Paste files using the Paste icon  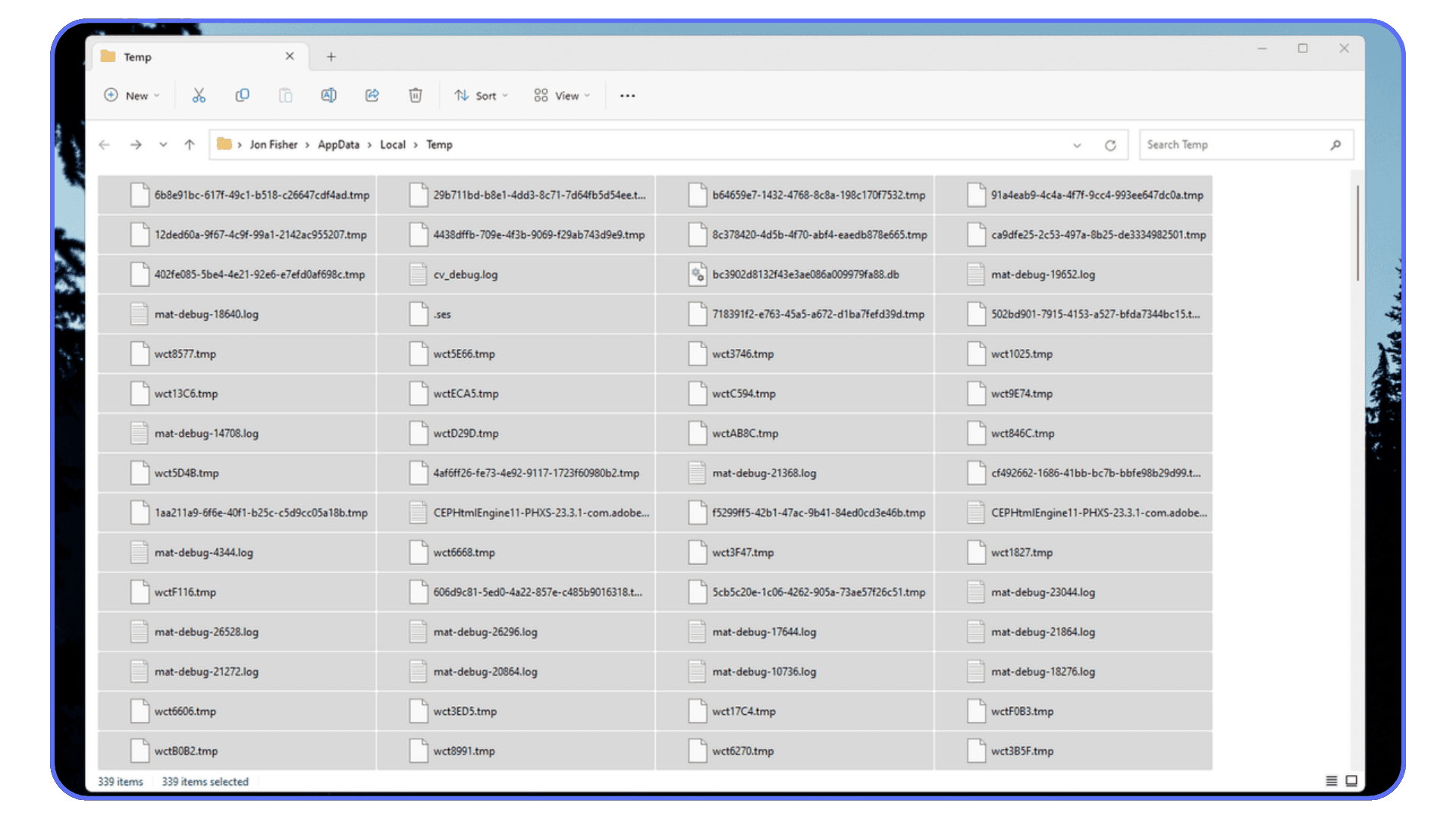click(x=285, y=95)
